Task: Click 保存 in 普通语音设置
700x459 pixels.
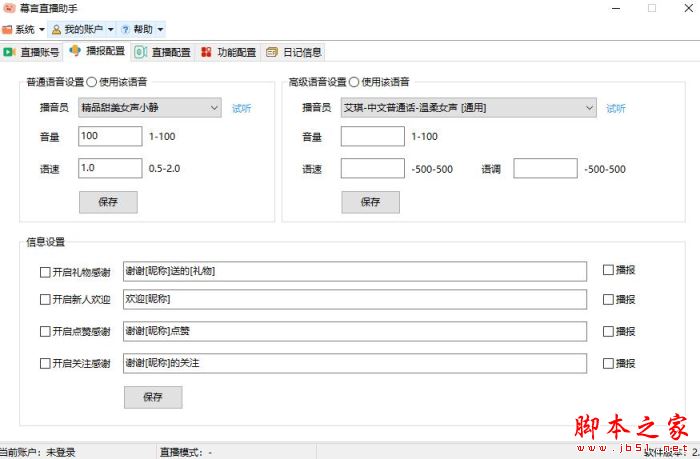Action: pyautogui.click(x=108, y=202)
